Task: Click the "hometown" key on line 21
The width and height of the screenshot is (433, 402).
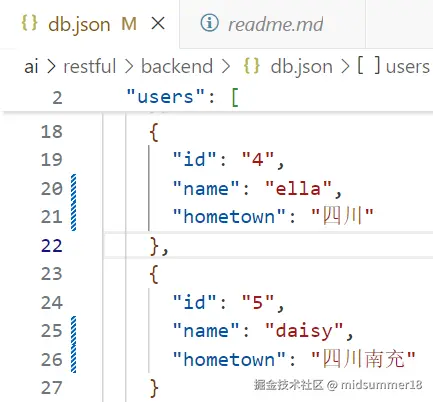Action: pyautogui.click(x=229, y=217)
